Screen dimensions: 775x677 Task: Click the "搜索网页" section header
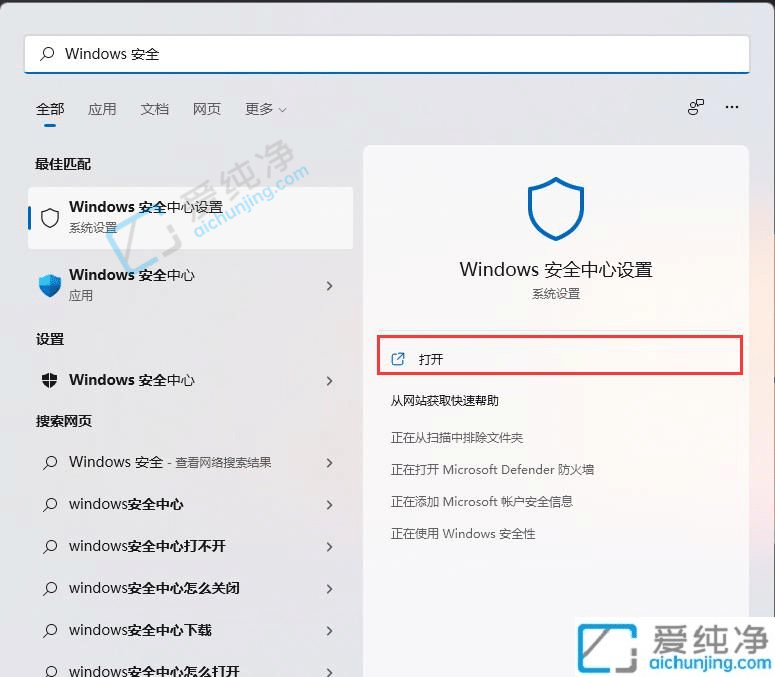pos(64,421)
